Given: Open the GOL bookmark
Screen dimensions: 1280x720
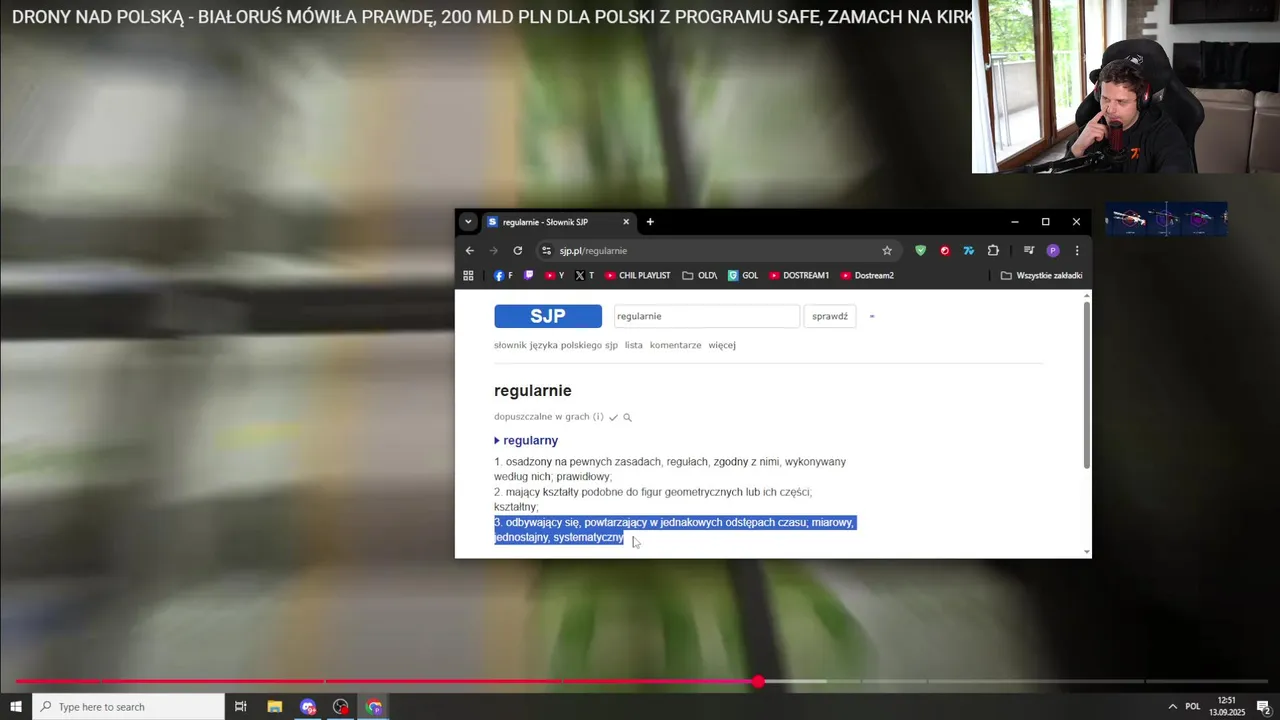Looking at the screenshot, I should click(743, 276).
